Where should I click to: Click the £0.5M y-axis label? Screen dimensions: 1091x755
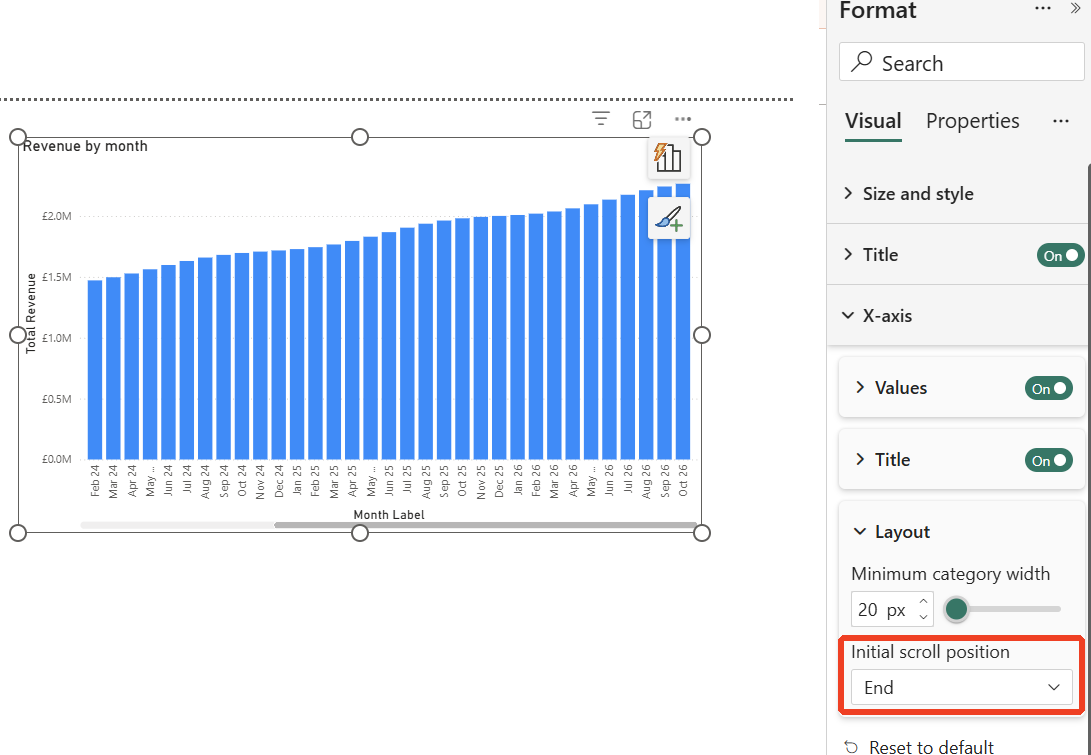pyautogui.click(x=56, y=399)
